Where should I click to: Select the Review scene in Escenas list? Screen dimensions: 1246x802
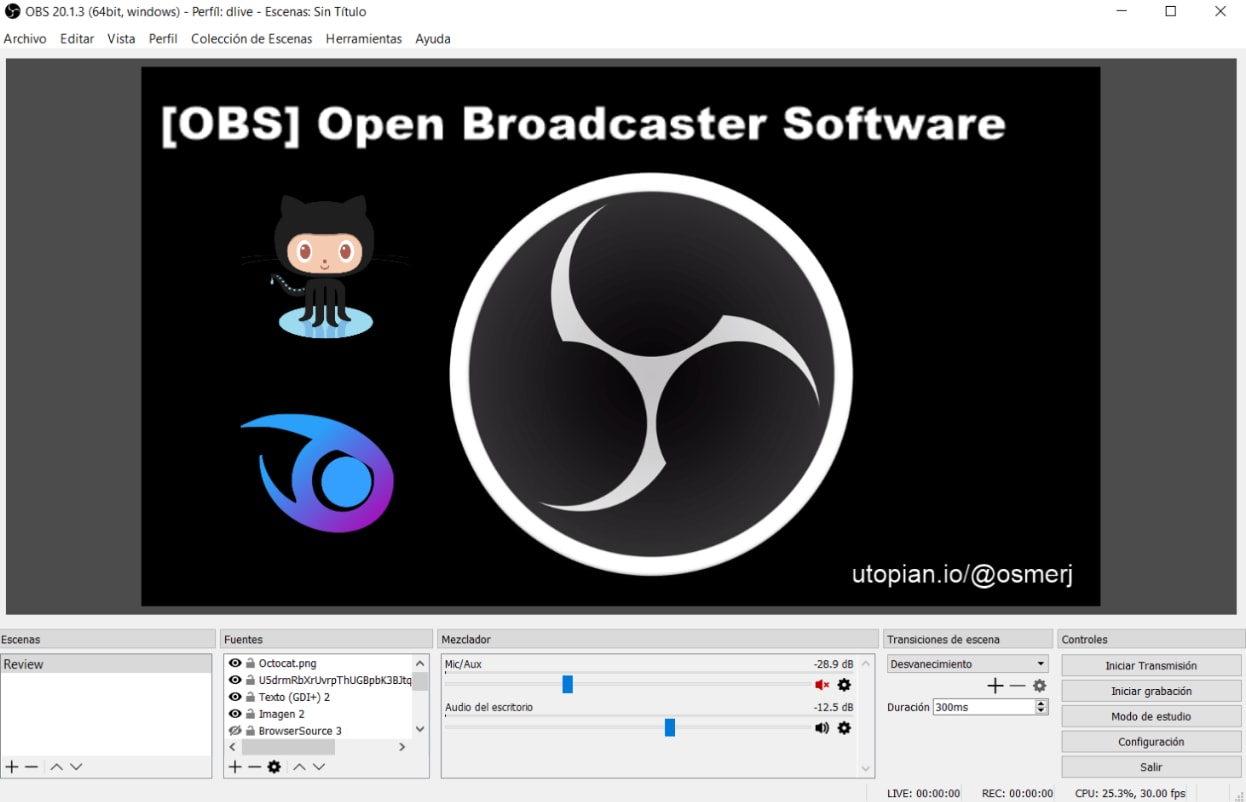click(105, 664)
